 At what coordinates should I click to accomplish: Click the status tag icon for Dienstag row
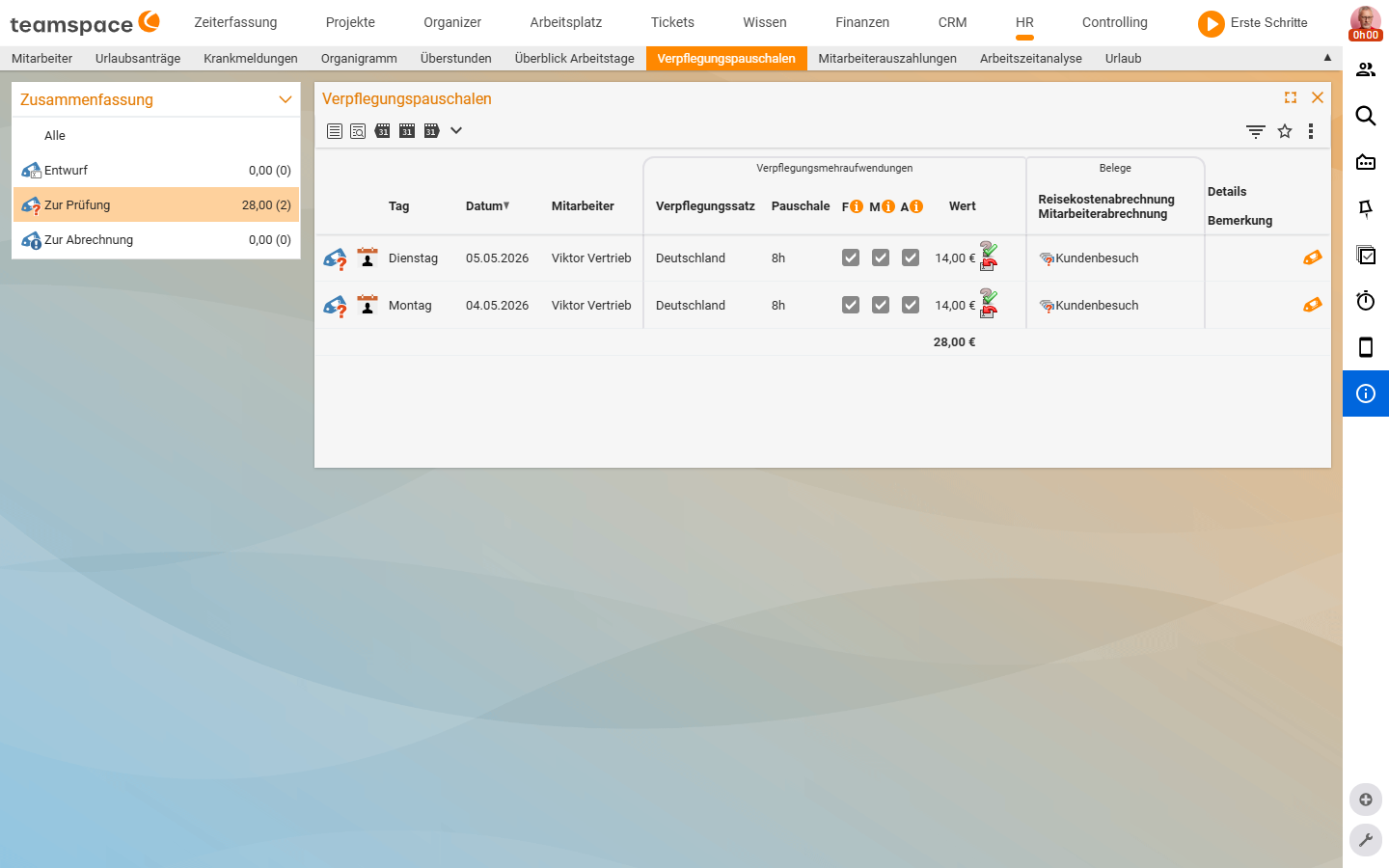(335, 258)
